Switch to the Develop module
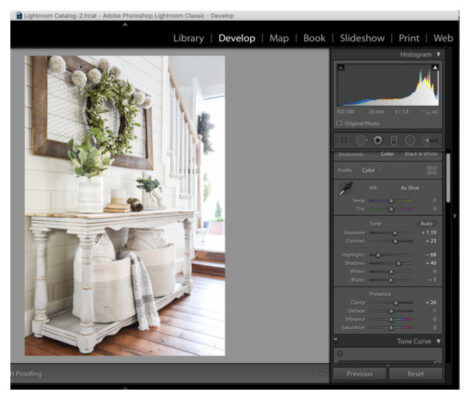The height and width of the screenshot is (400, 470). [x=237, y=38]
